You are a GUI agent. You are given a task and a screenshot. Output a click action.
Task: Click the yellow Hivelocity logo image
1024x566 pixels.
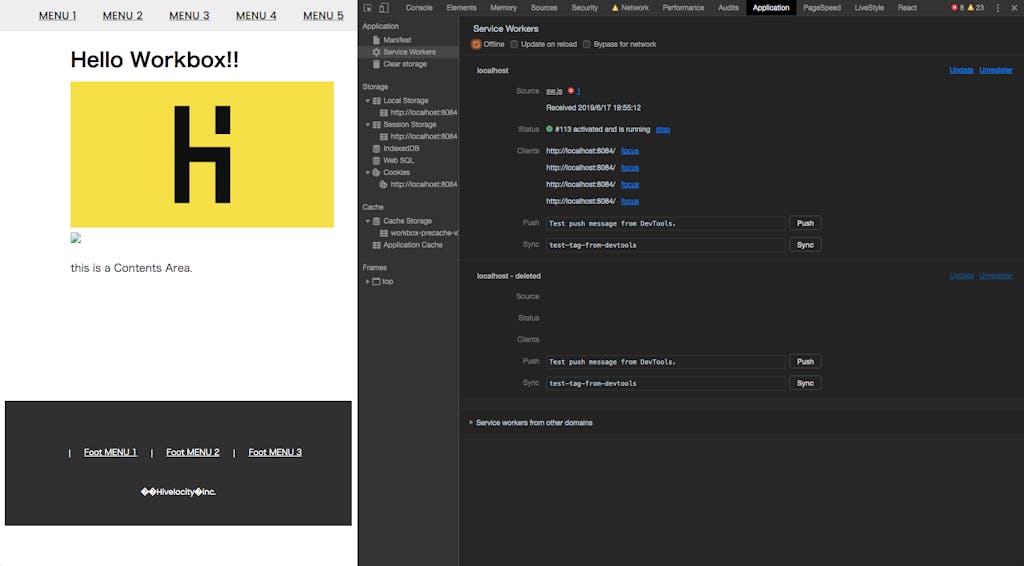[202, 154]
